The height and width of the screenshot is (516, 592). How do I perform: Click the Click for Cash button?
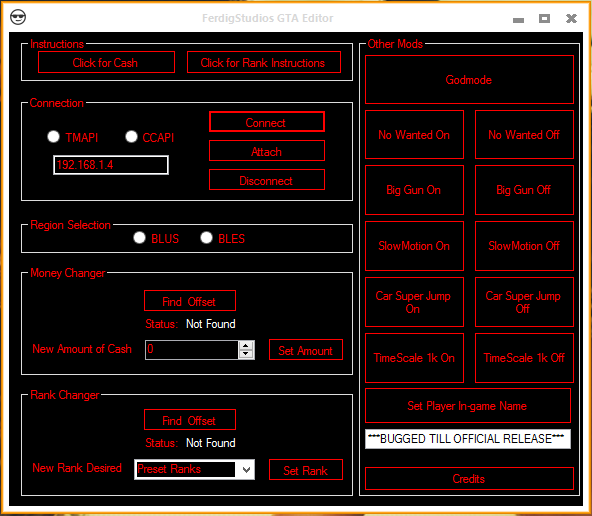(x=106, y=62)
